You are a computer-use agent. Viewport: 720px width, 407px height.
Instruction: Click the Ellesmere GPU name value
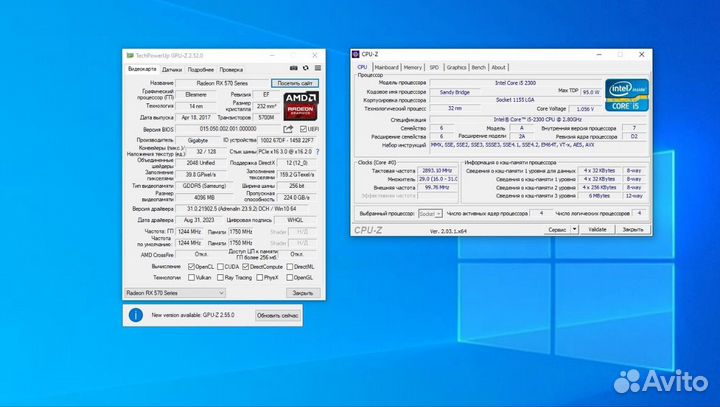point(196,95)
